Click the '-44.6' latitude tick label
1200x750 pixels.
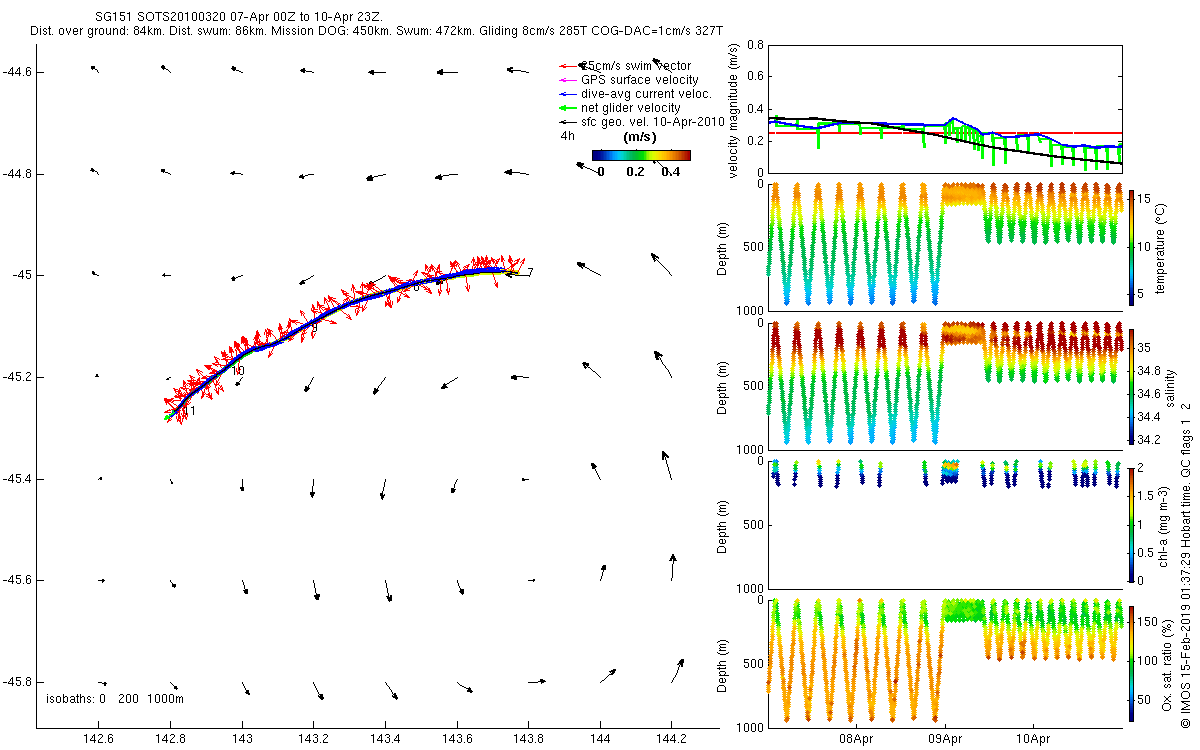coord(19,72)
